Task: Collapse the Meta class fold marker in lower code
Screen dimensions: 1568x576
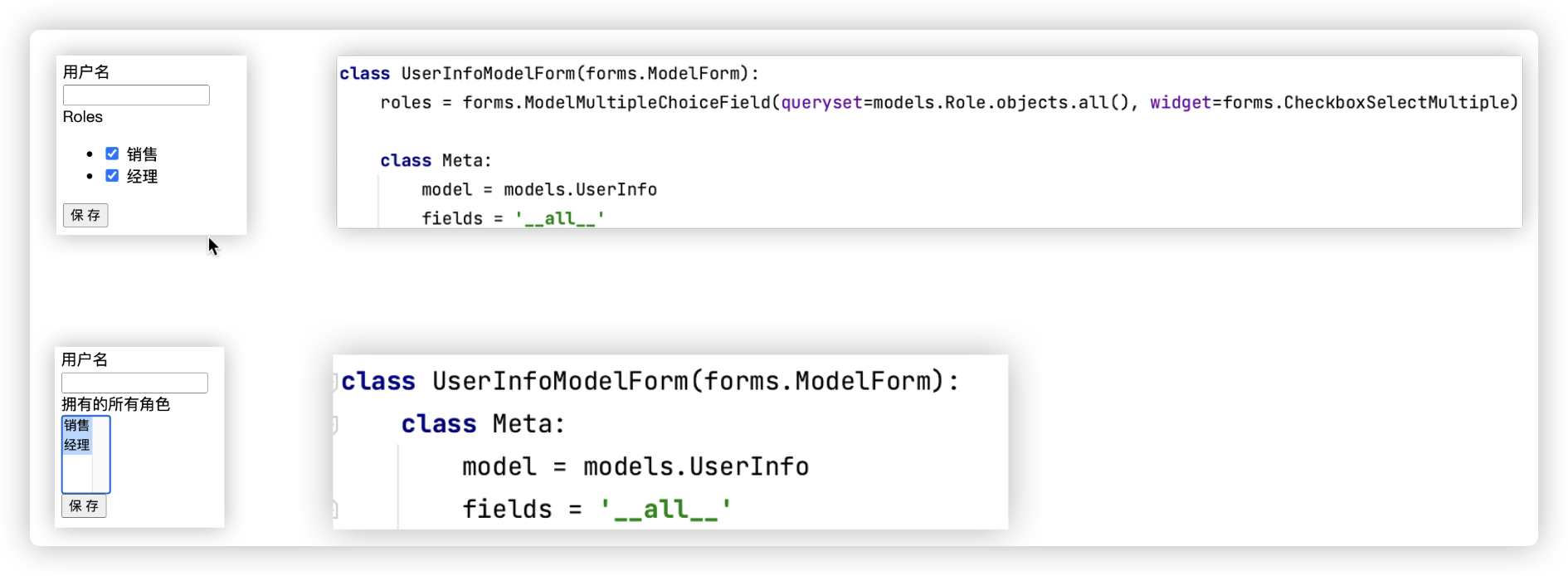Action: [334, 425]
